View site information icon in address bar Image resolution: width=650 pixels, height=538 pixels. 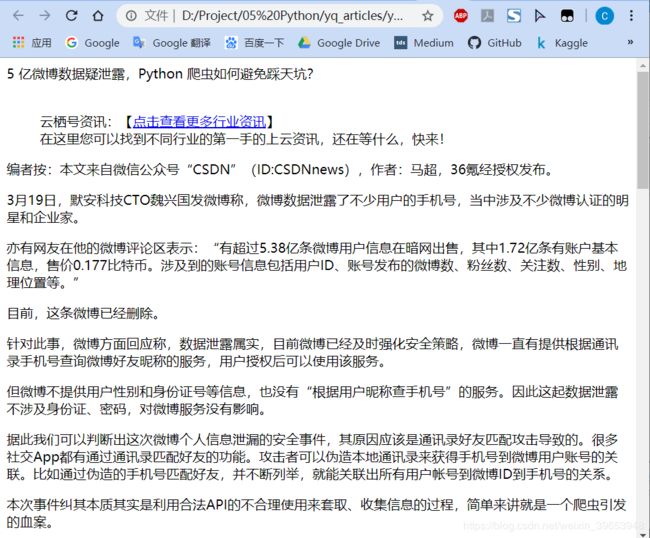131,16
